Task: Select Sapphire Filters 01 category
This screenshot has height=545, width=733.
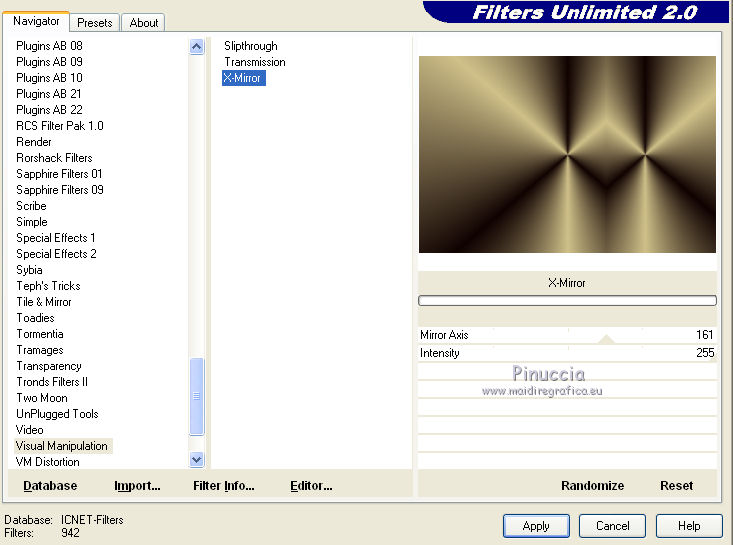Action: 59,174
